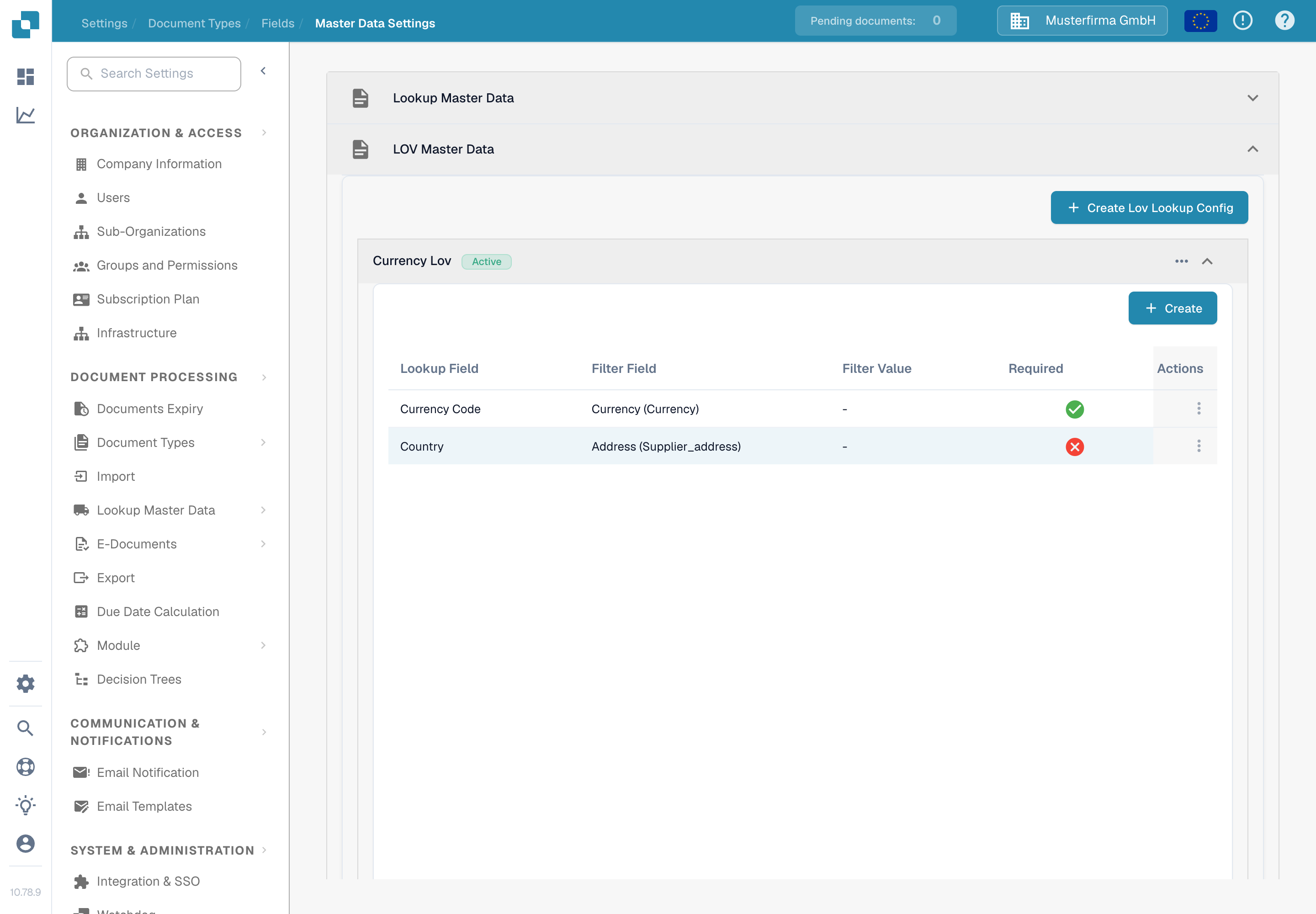Open Company Information in sidebar
1316x914 pixels.
coord(159,164)
